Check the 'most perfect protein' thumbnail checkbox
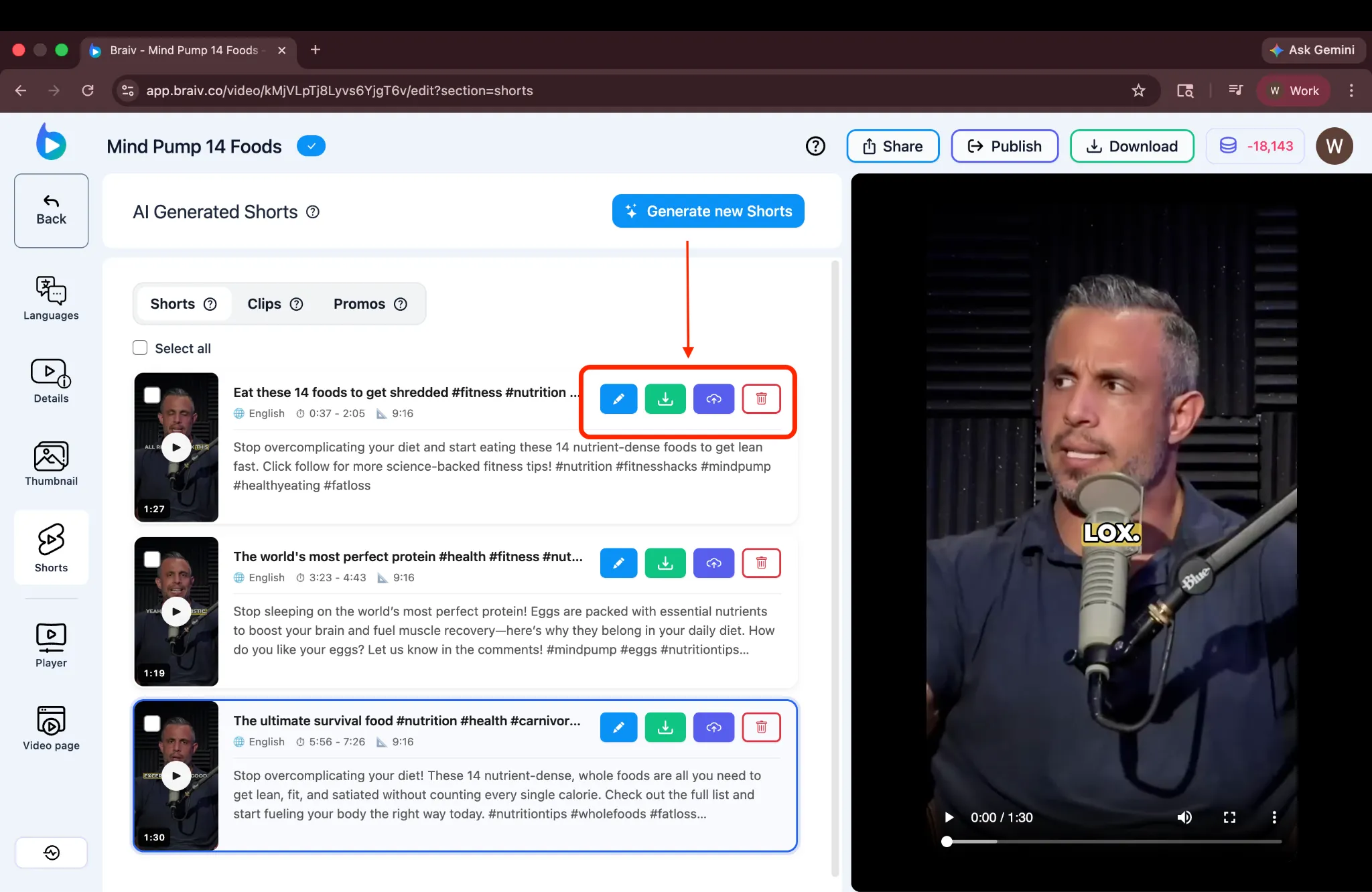1372x892 pixels. 152,559
